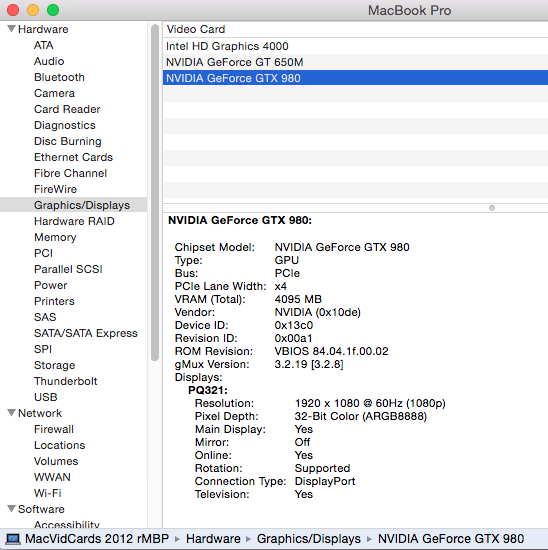Click NVIDIA GeForce GTX 980 in path bar
Screen dimensions: 548x550
(x=451, y=539)
